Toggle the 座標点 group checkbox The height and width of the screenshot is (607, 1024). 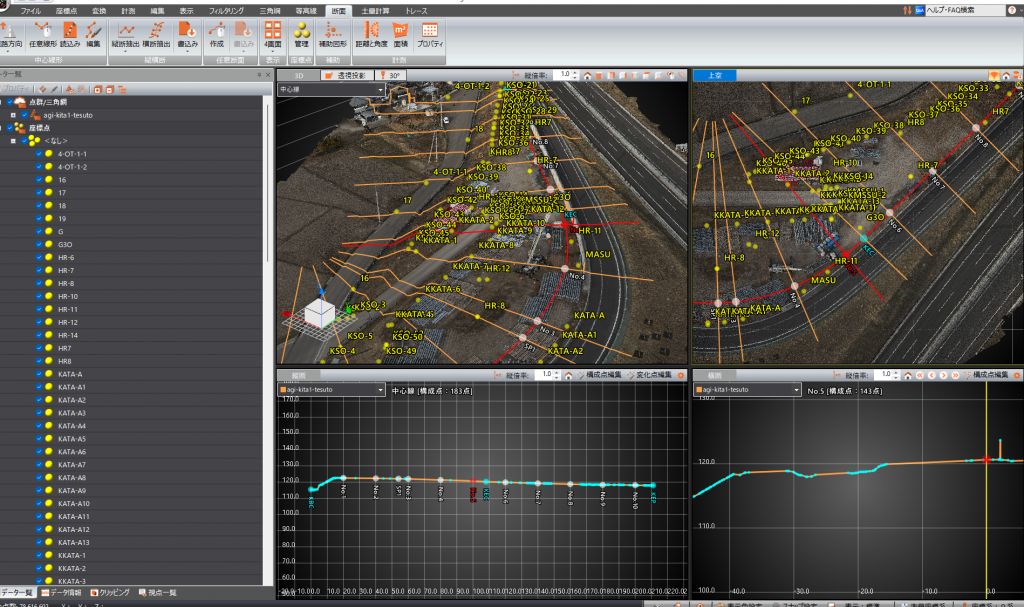click(10, 128)
